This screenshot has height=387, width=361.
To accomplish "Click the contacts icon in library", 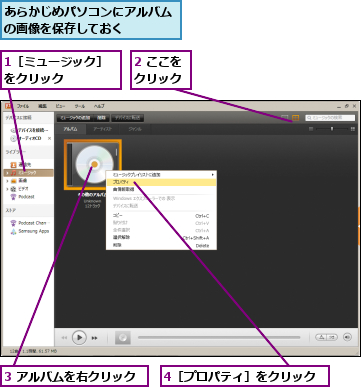I will coord(13,165).
